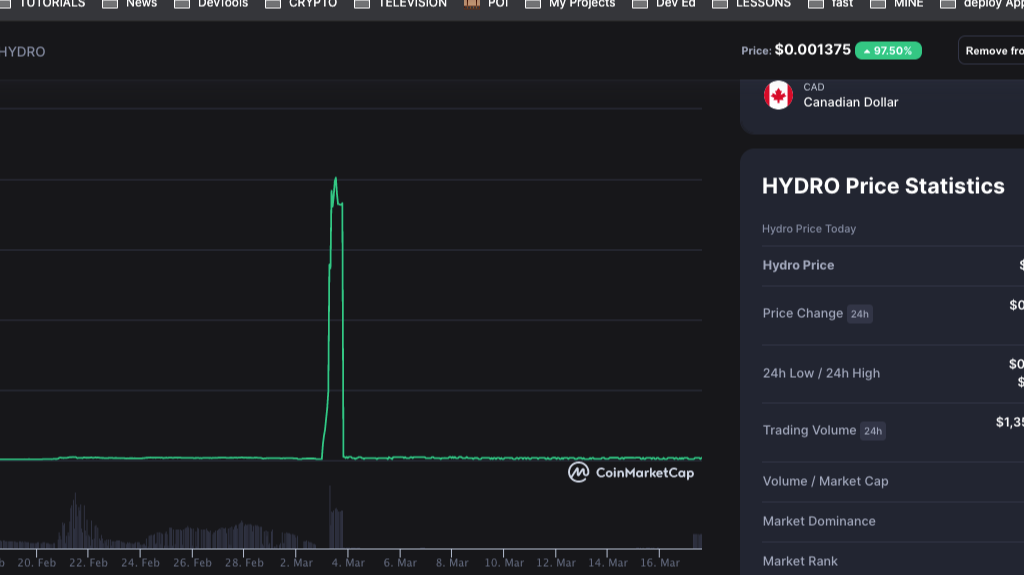Screen dimensions: 1024x575
Task: Click the 97.50% price change badge
Action: [888, 50]
